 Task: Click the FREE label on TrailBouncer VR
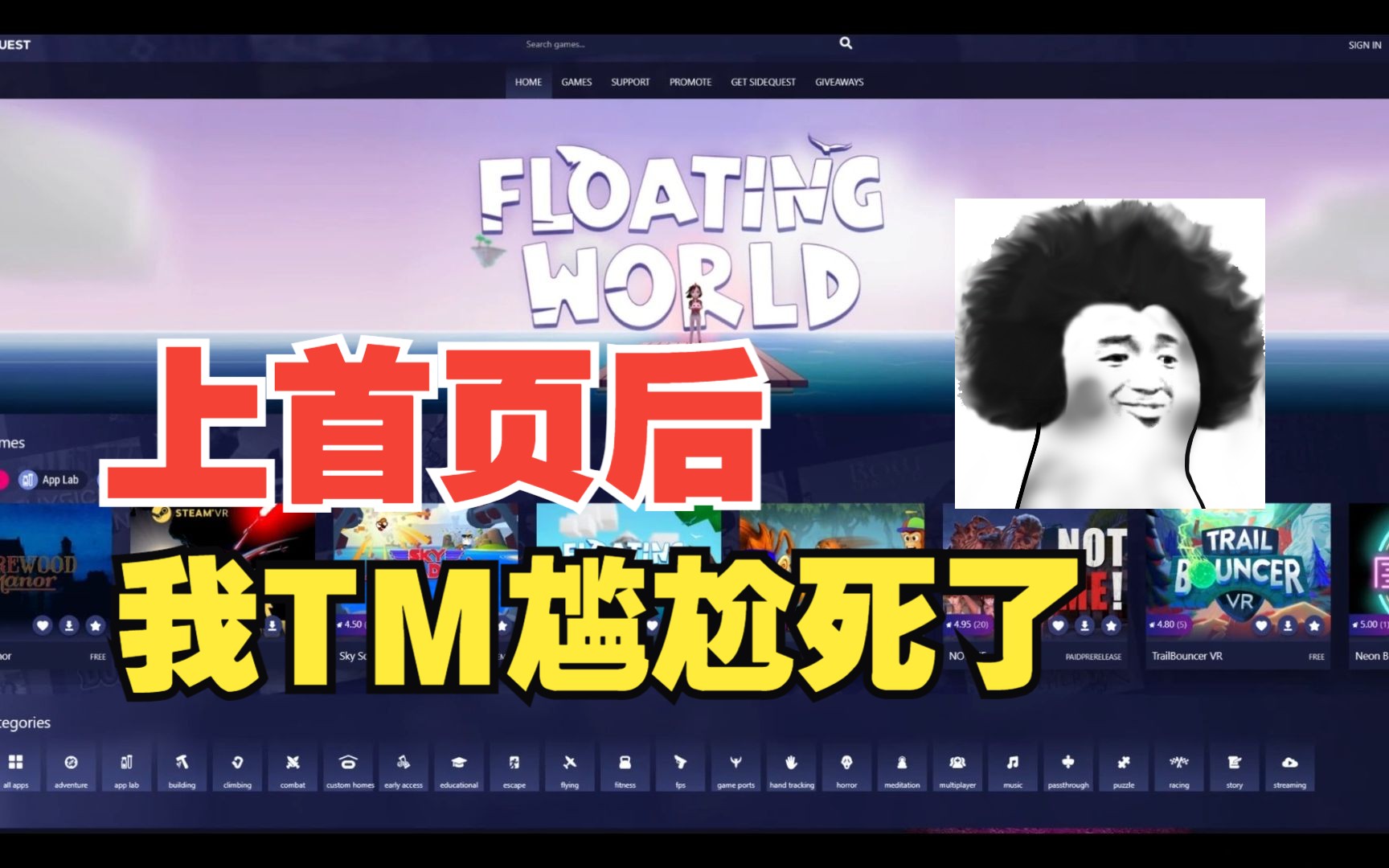coord(1316,657)
